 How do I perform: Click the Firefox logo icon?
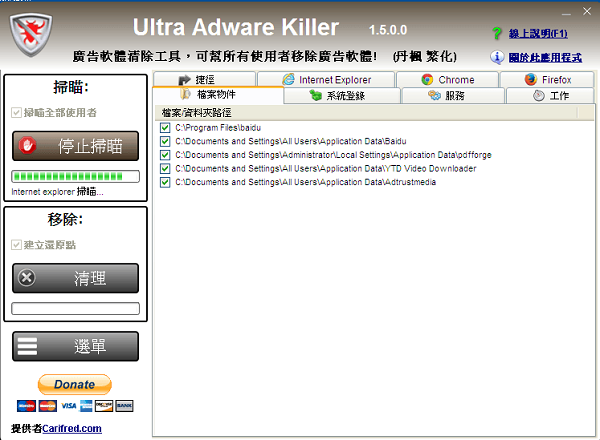coord(531,79)
